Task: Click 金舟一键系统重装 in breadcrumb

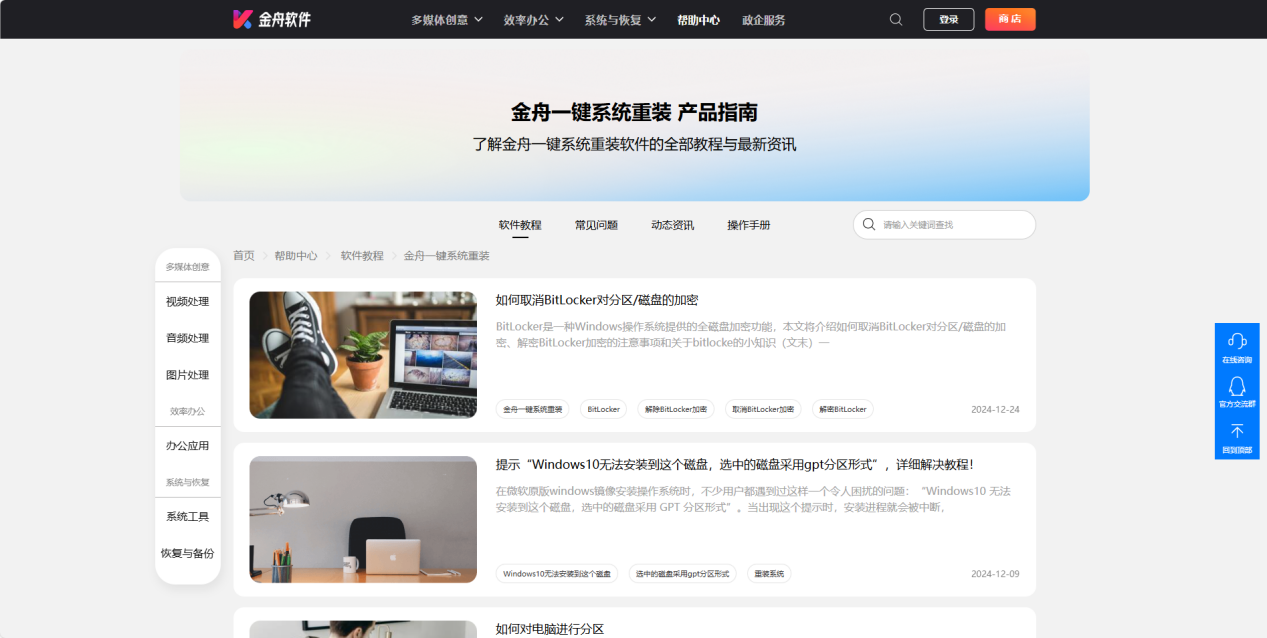Action: (x=447, y=256)
